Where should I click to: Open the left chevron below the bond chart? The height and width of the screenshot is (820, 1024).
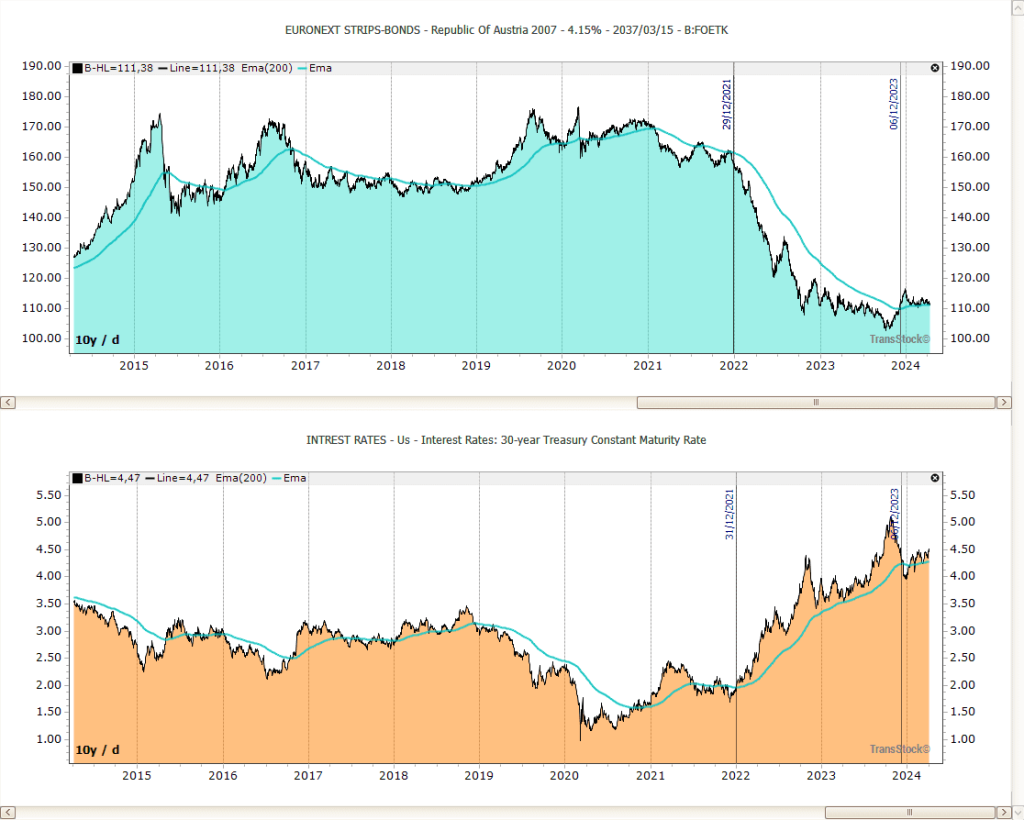point(8,402)
